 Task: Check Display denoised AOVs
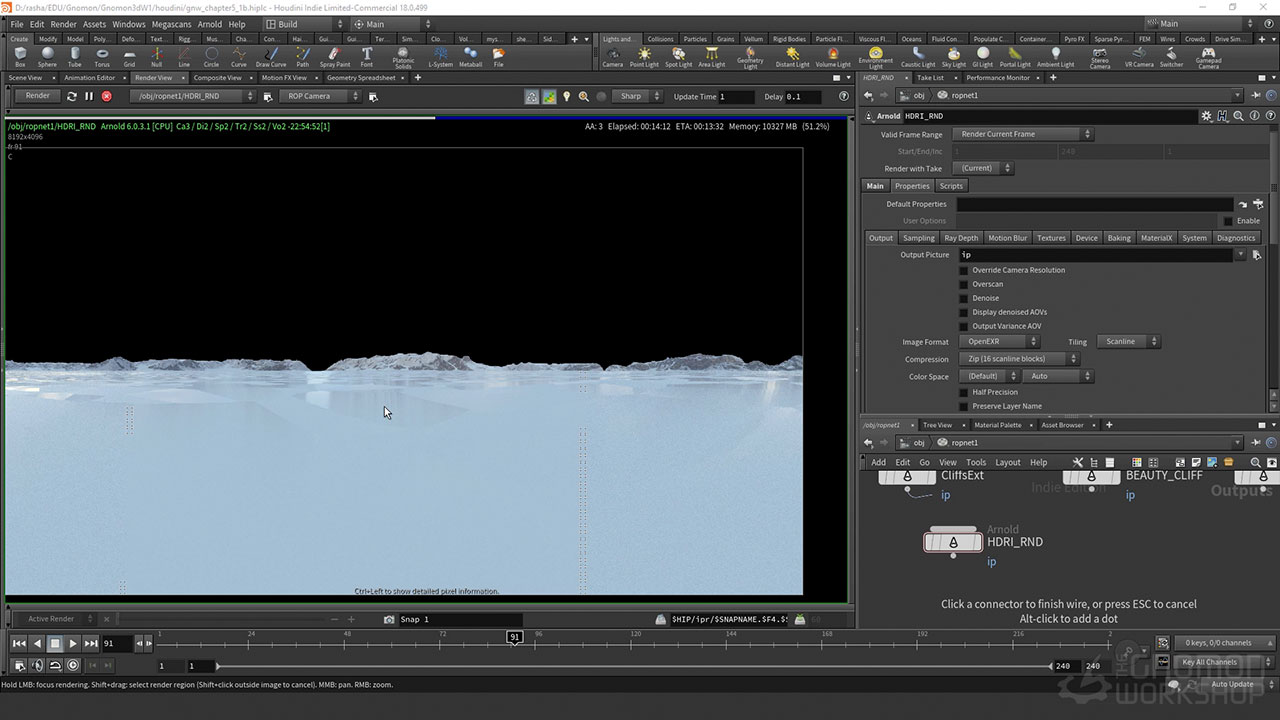(x=964, y=312)
